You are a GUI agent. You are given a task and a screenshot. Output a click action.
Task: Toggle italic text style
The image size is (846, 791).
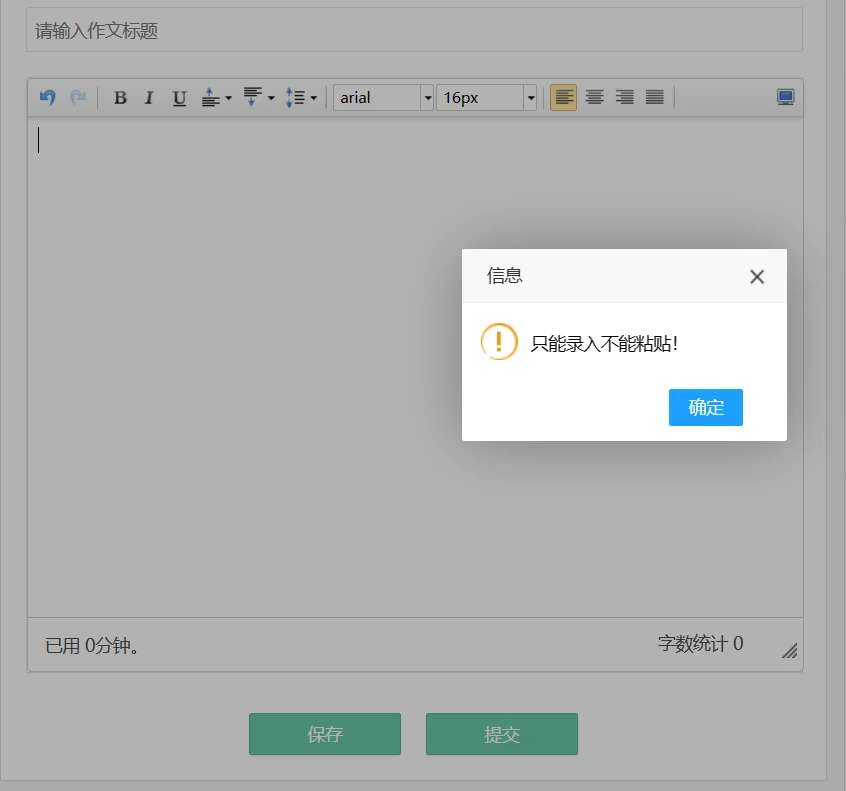[149, 98]
